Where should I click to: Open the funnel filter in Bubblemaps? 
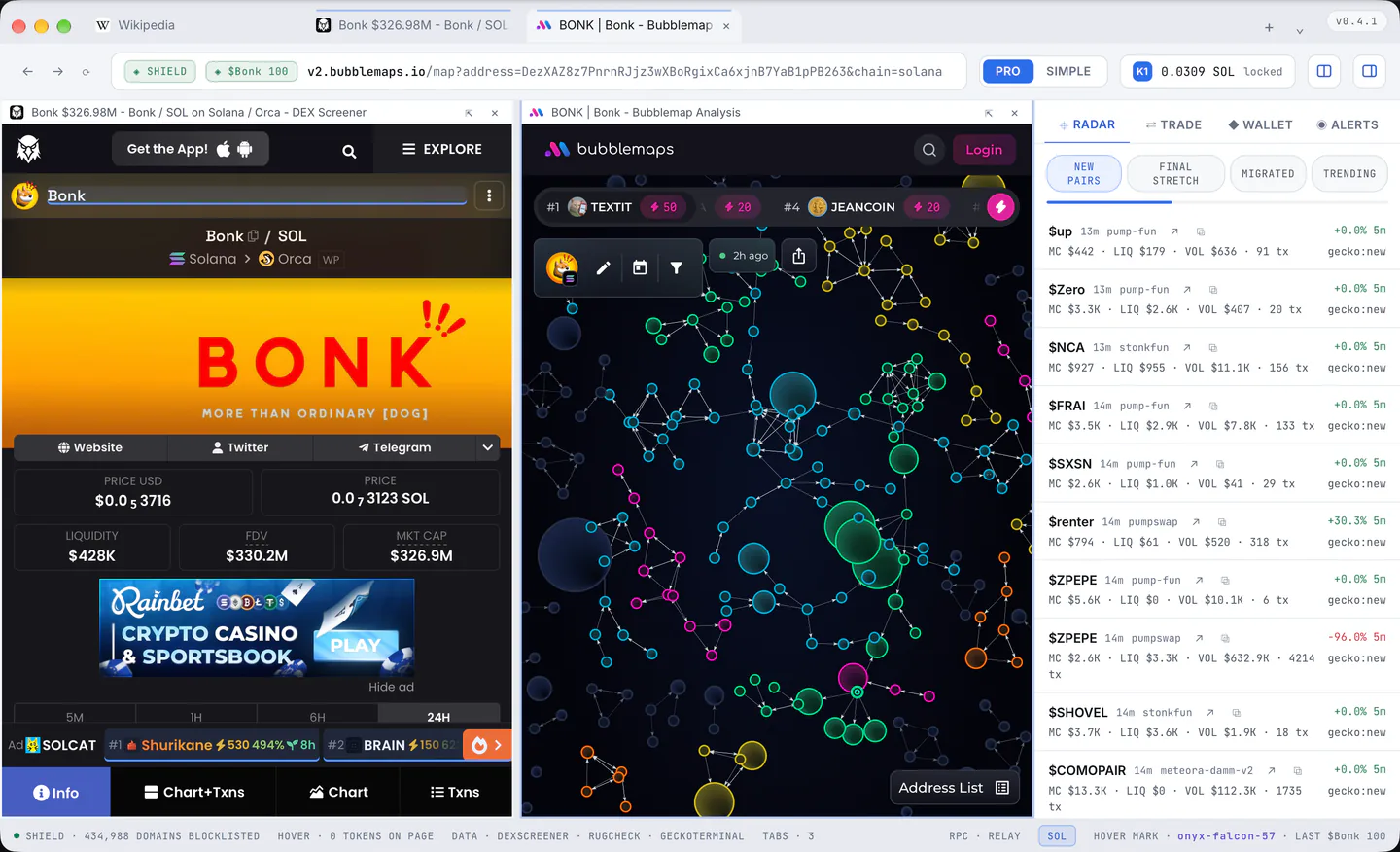[x=677, y=267]
